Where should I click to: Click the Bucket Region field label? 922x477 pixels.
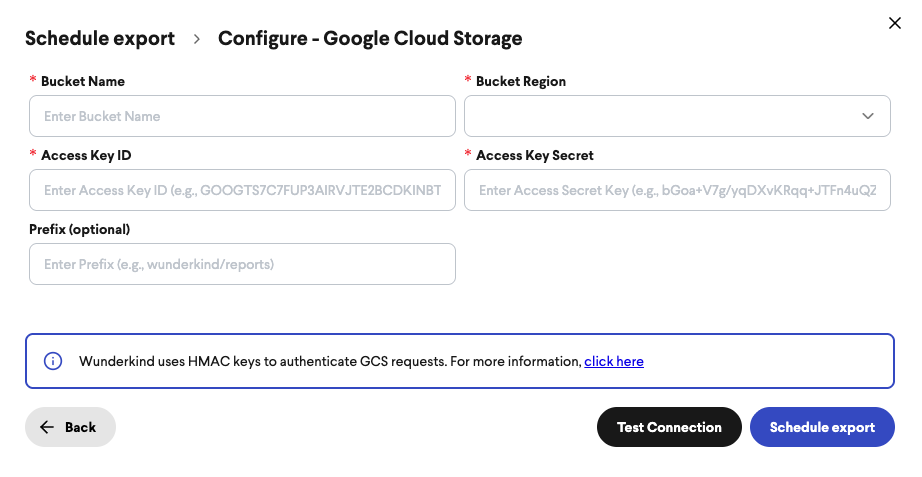pos(521,81)
